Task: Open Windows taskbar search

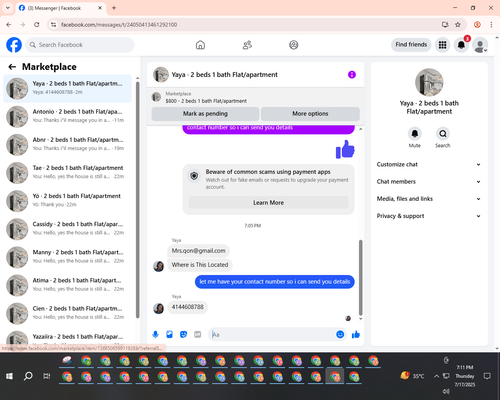Action: tap(28, 376)
